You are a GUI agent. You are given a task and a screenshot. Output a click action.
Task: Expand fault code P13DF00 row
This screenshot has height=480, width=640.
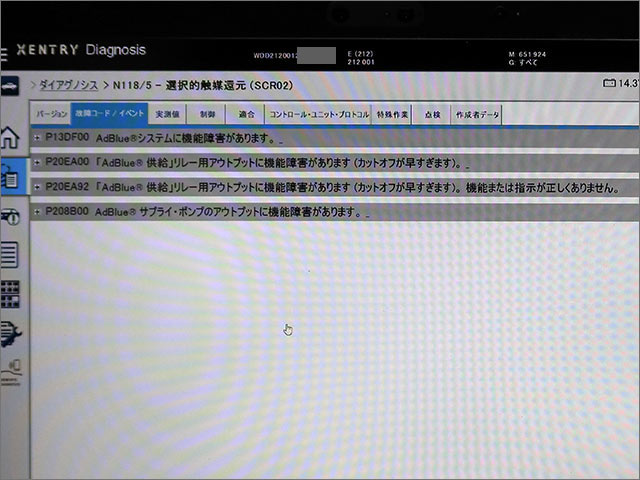tap(37, 138)
